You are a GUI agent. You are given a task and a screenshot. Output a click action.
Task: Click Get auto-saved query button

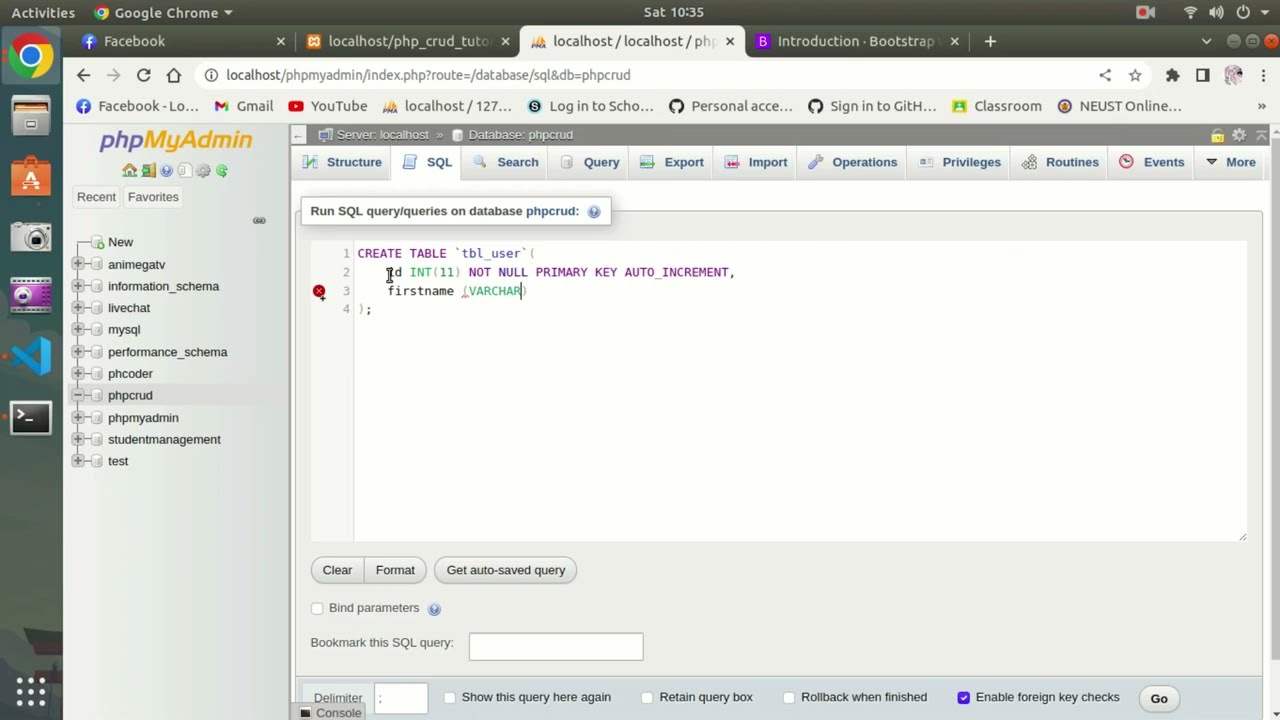pyautogui.click(x=506, y=570)
